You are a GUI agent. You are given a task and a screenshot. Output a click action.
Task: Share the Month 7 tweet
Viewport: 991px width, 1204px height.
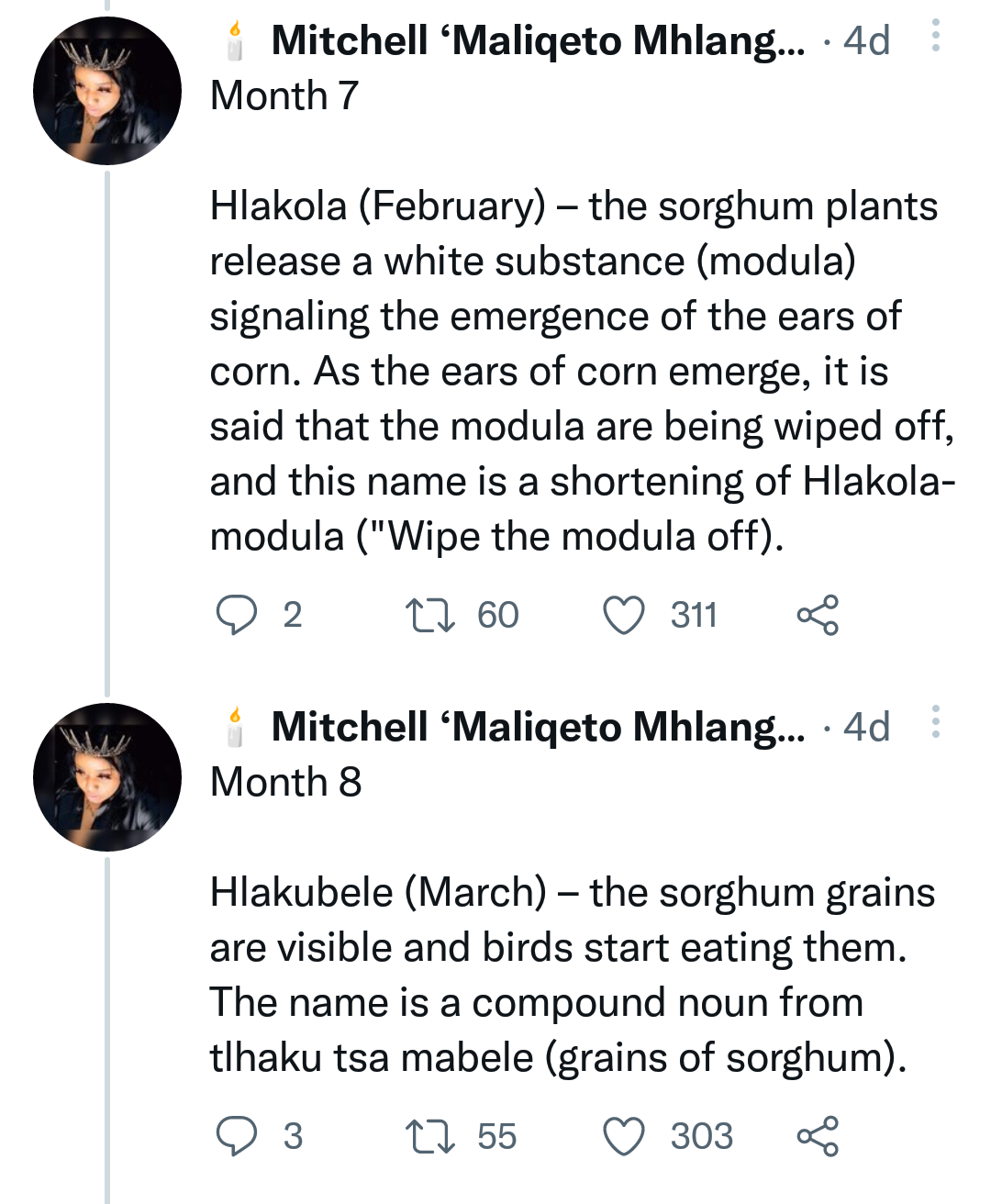[x=817, y=615]
